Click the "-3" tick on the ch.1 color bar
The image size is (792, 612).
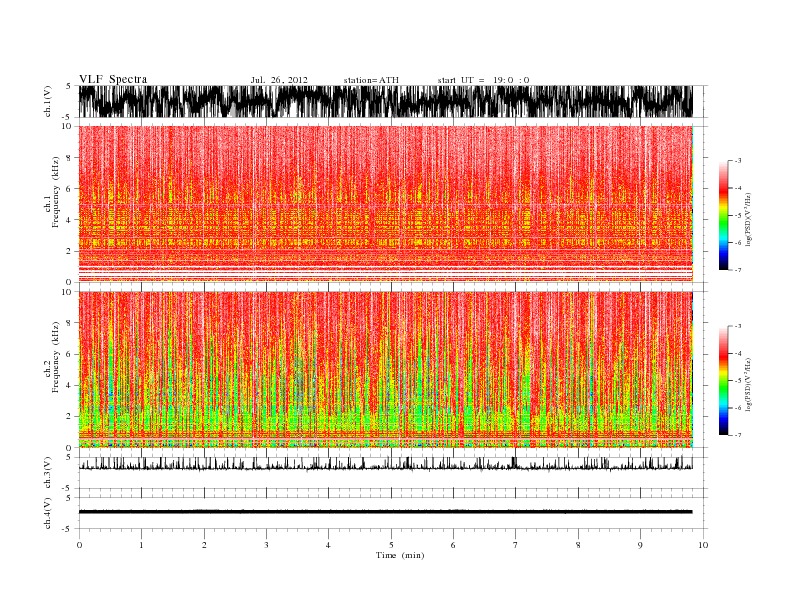738,161
